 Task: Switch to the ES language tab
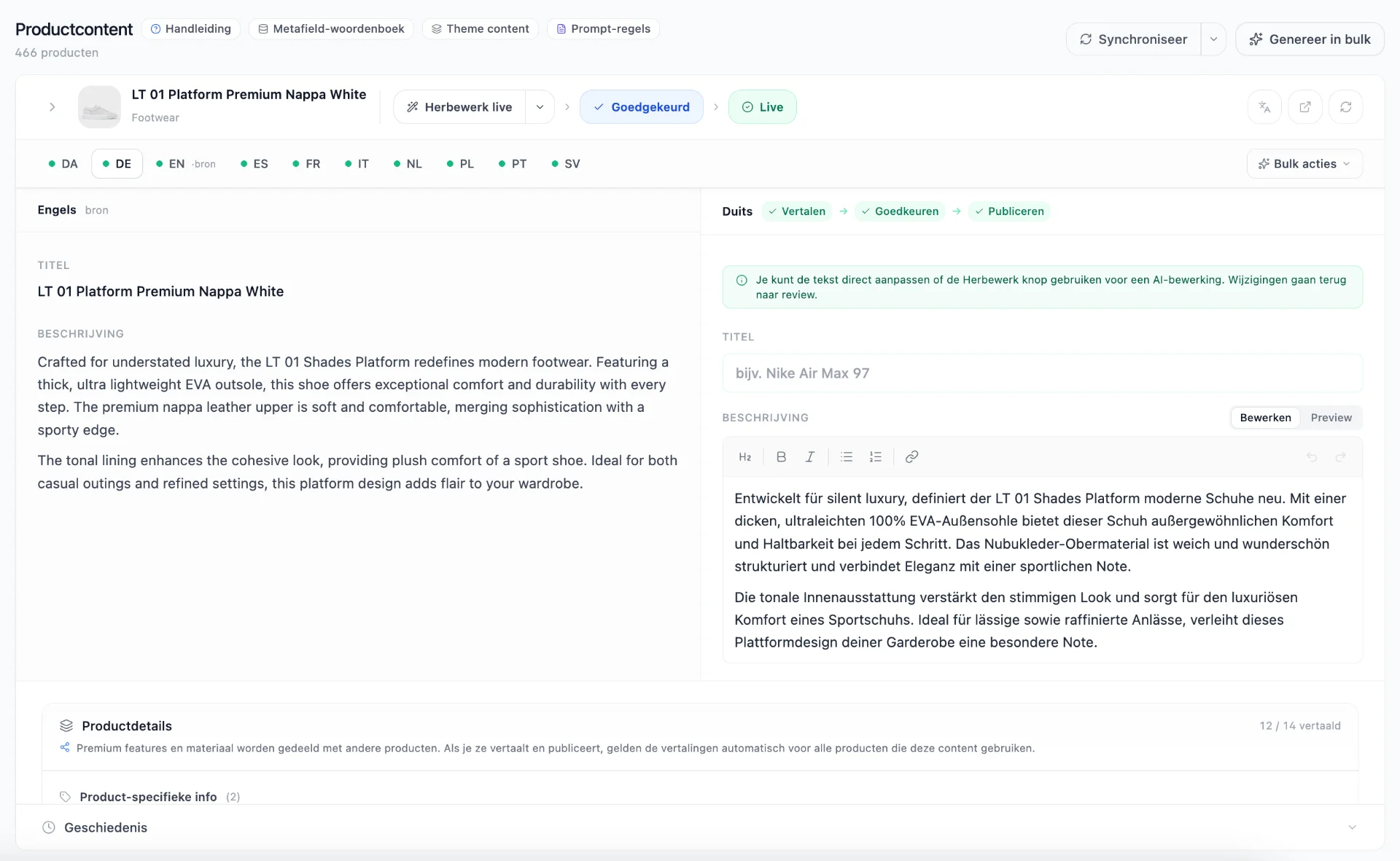(254, 164)
